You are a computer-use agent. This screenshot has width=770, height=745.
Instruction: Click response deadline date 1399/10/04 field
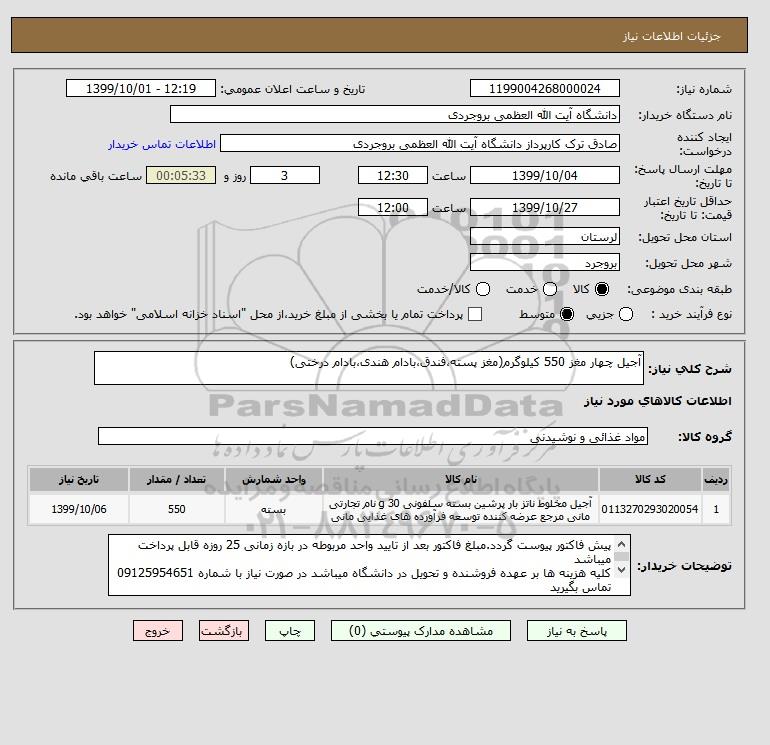pyautogui.click(x=545, y=175)
